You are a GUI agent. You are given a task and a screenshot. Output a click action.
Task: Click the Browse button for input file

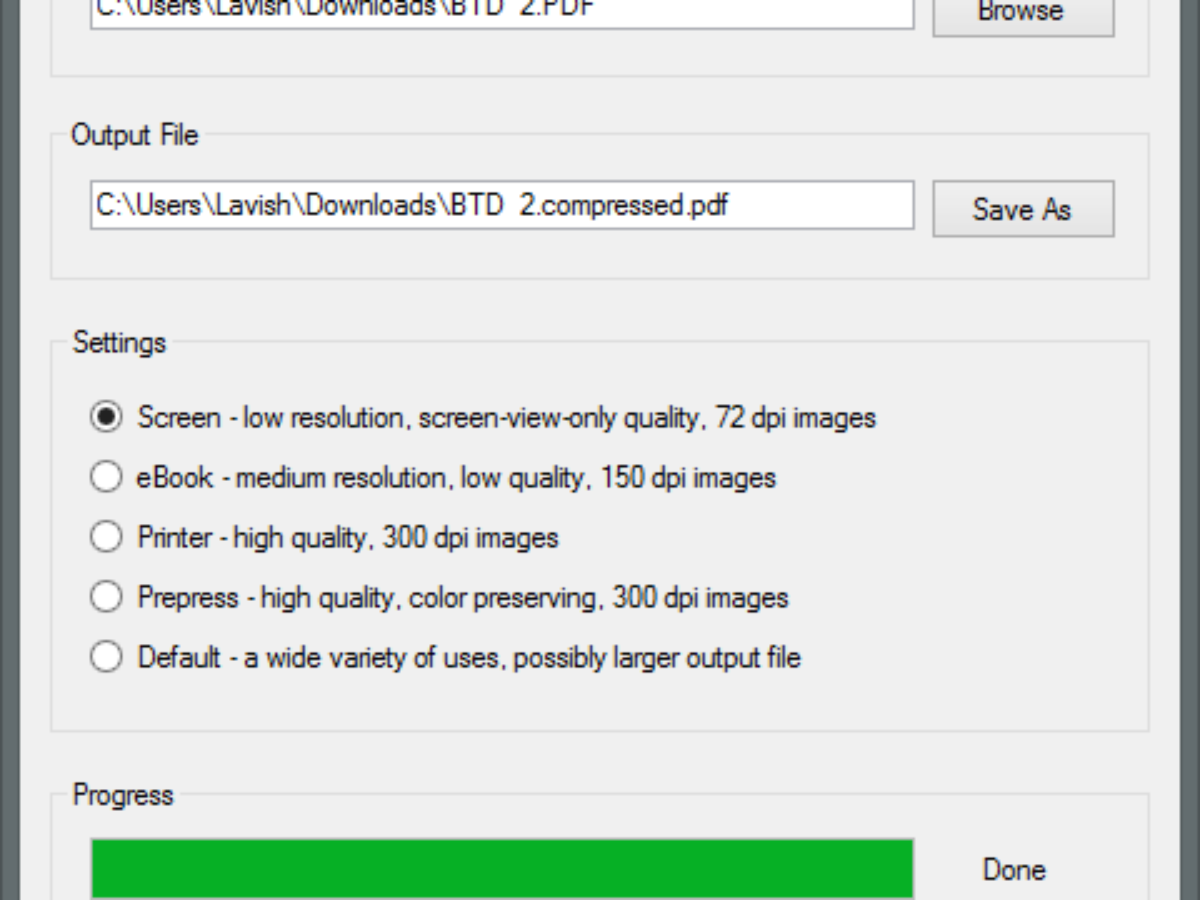[x=1023, y=14]
